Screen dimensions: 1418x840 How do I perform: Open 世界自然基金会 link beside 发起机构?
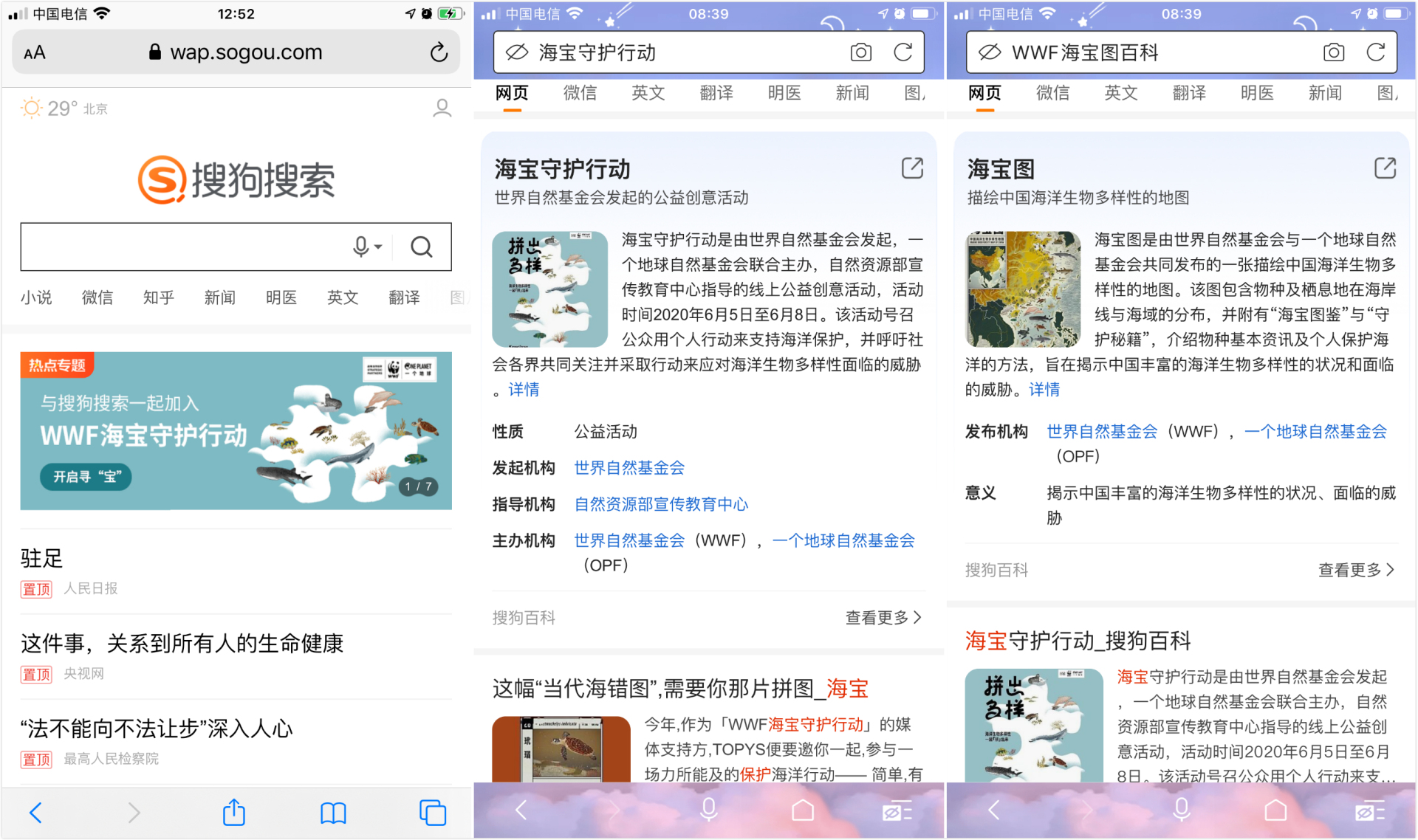click(x=629, y=468)
